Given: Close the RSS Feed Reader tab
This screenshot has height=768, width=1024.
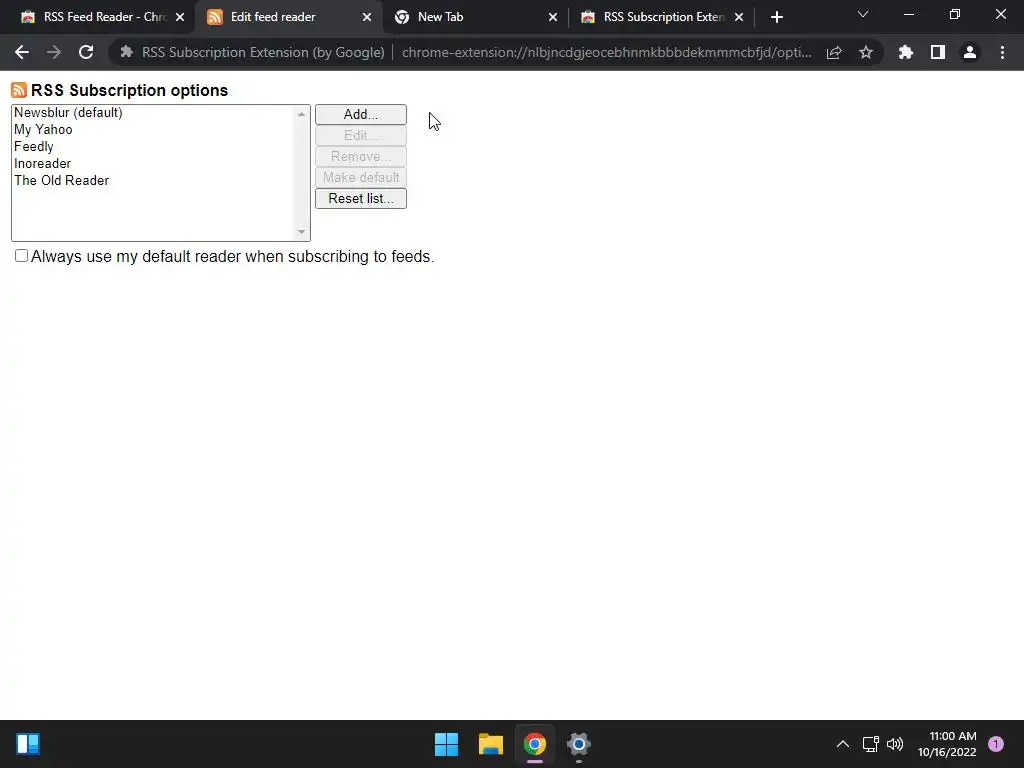Looking at the screenshot, I should 180,17.
